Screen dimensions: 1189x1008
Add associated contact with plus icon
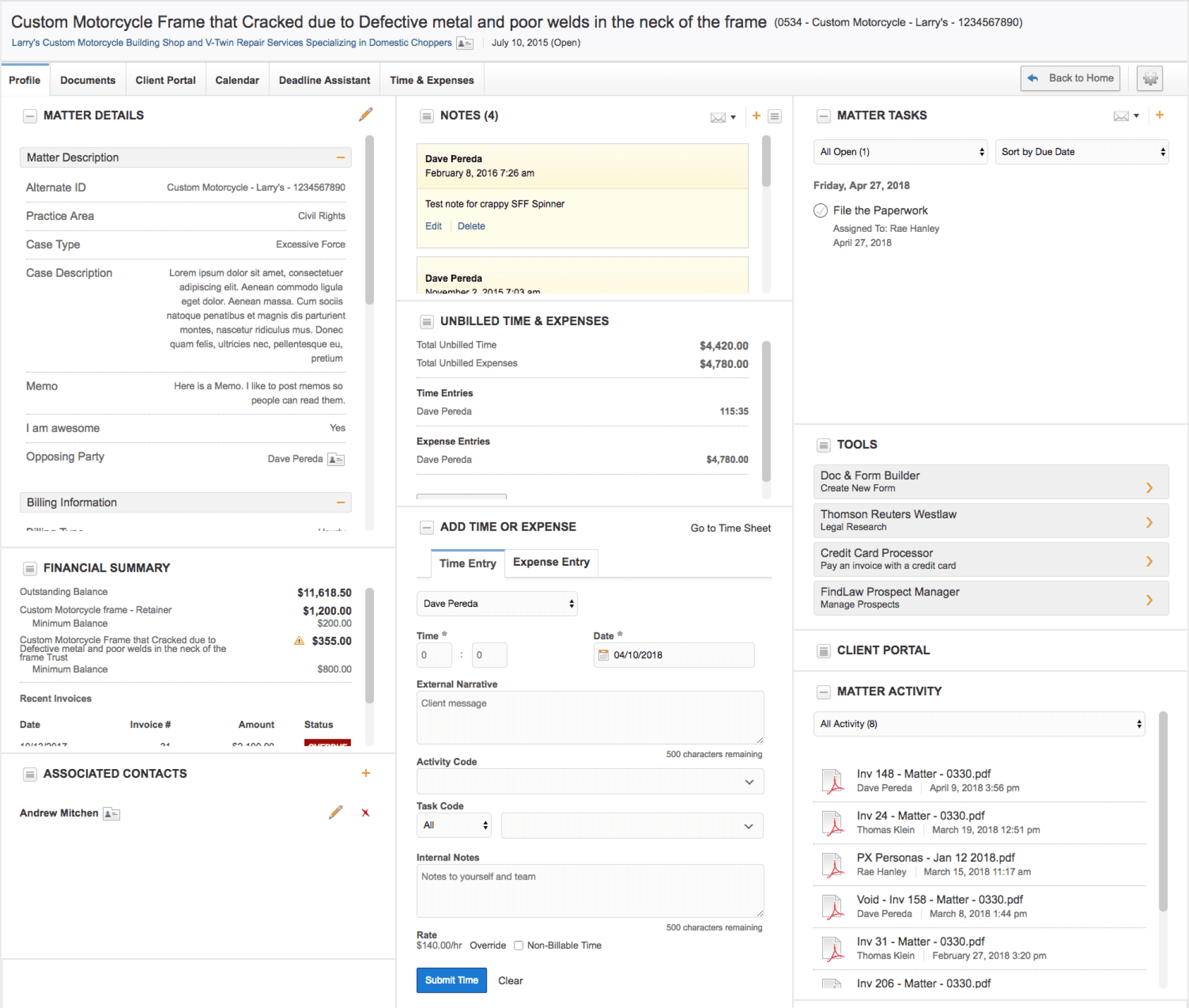(366, 773)
